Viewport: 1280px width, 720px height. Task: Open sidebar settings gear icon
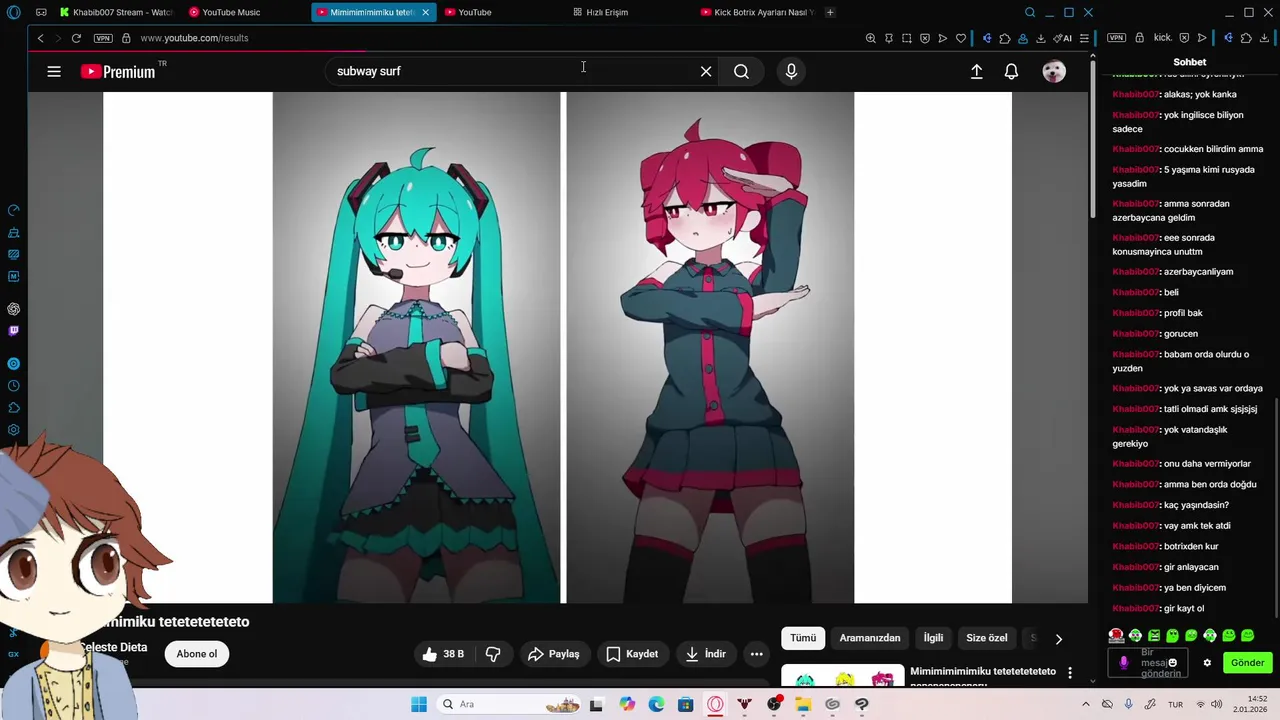[13, 430]
